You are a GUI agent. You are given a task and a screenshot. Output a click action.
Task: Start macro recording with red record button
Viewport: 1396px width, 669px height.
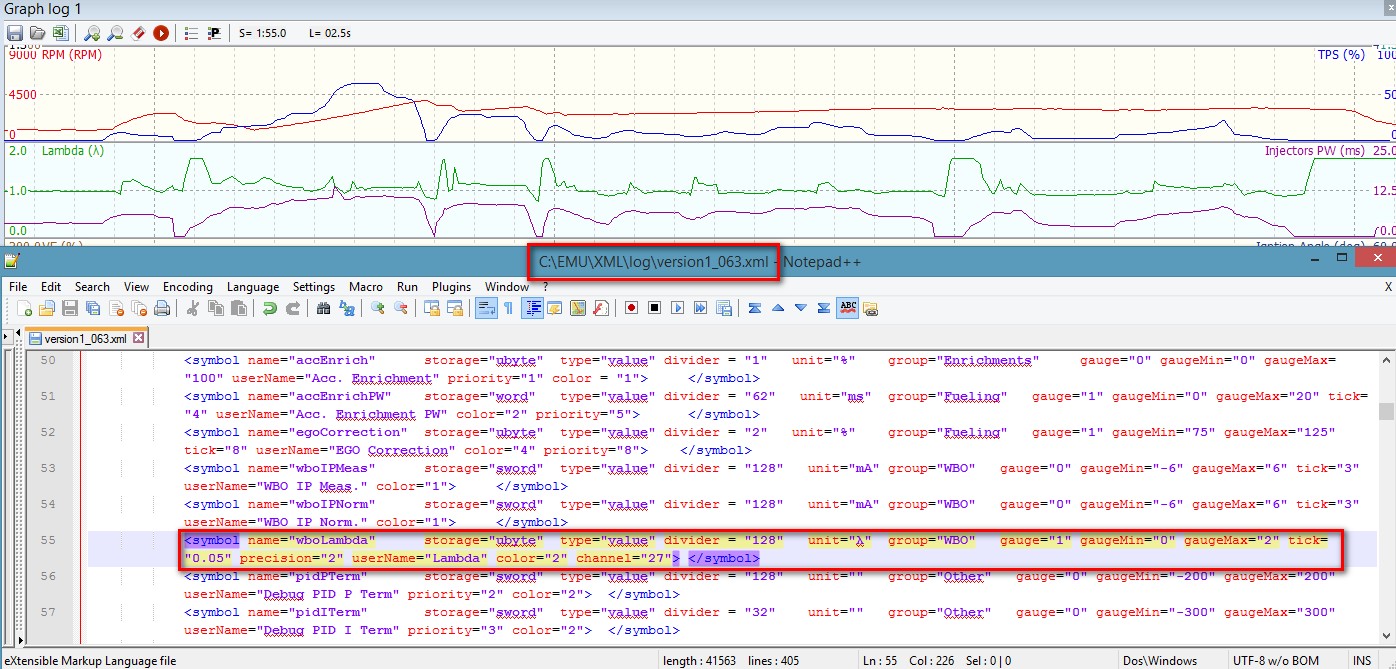point(631,308)
